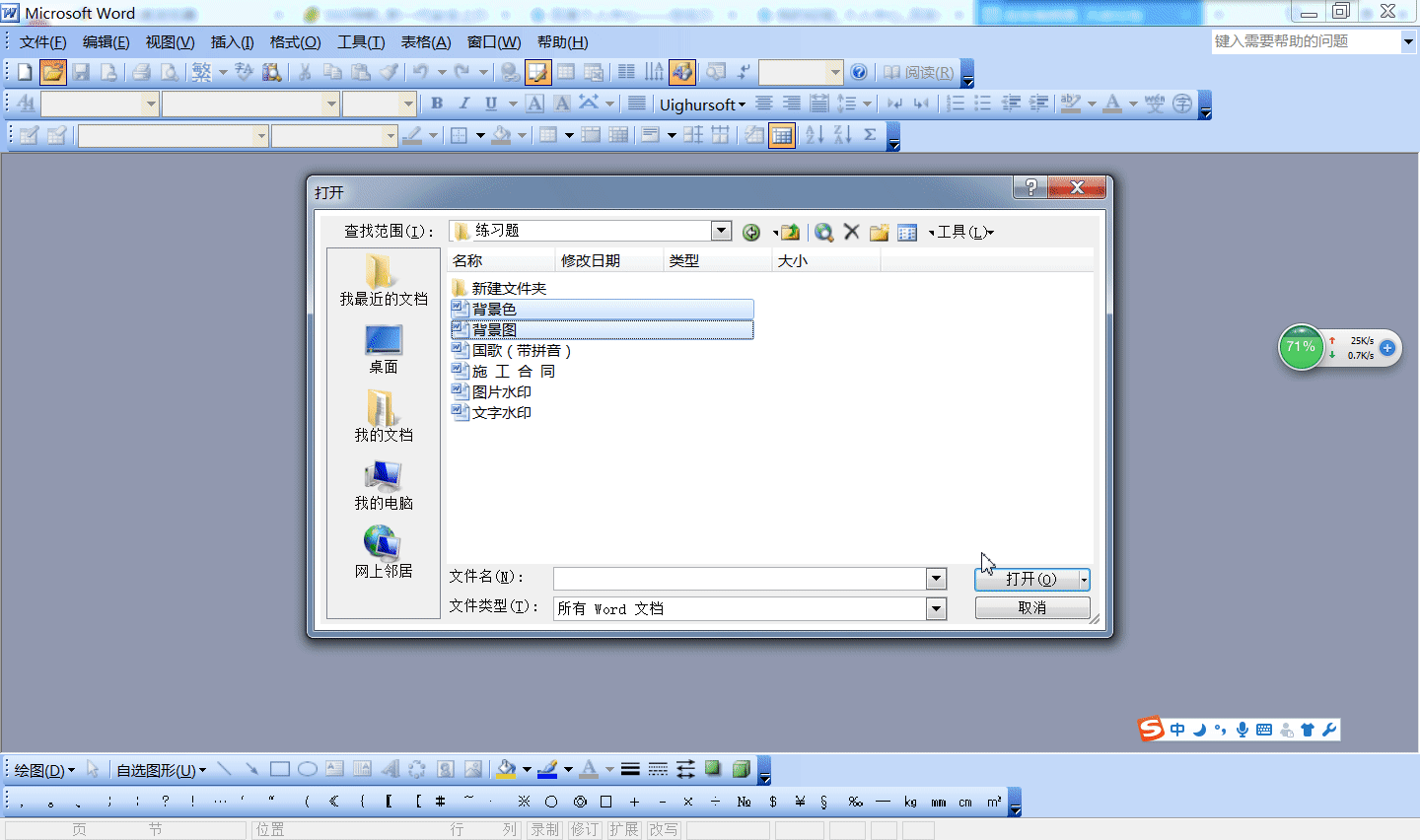Click the Delete X icon in the dialog
1420x840 pixels.
pyautogui.click(x=852, y=232)
